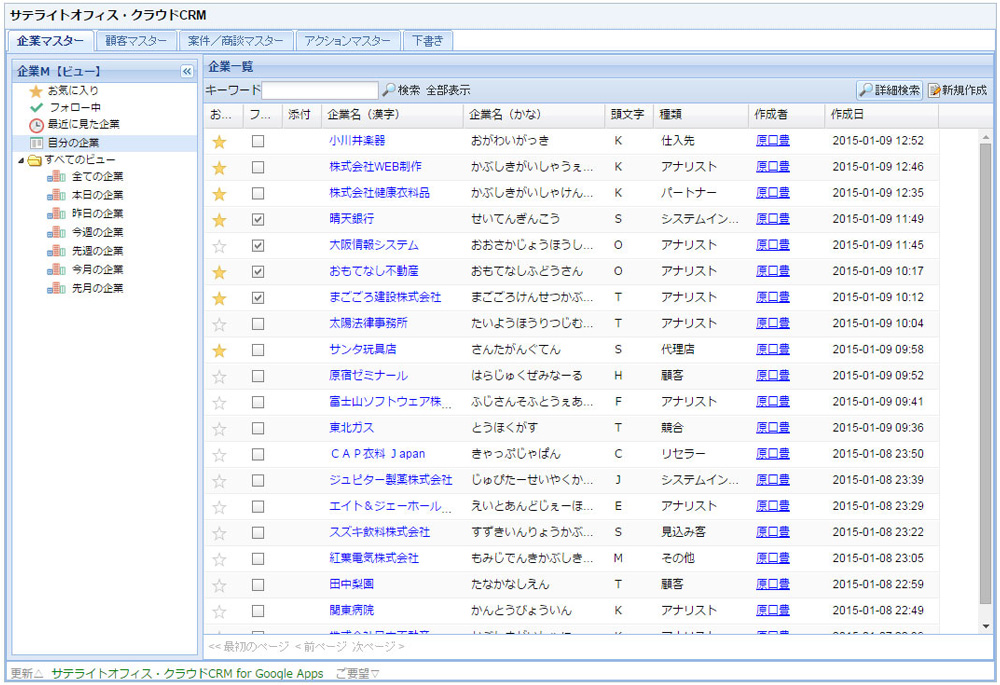Screen dimensions: 1000x685
Task: Open the 案件／商談マスター tab
Action: [236, 41]
